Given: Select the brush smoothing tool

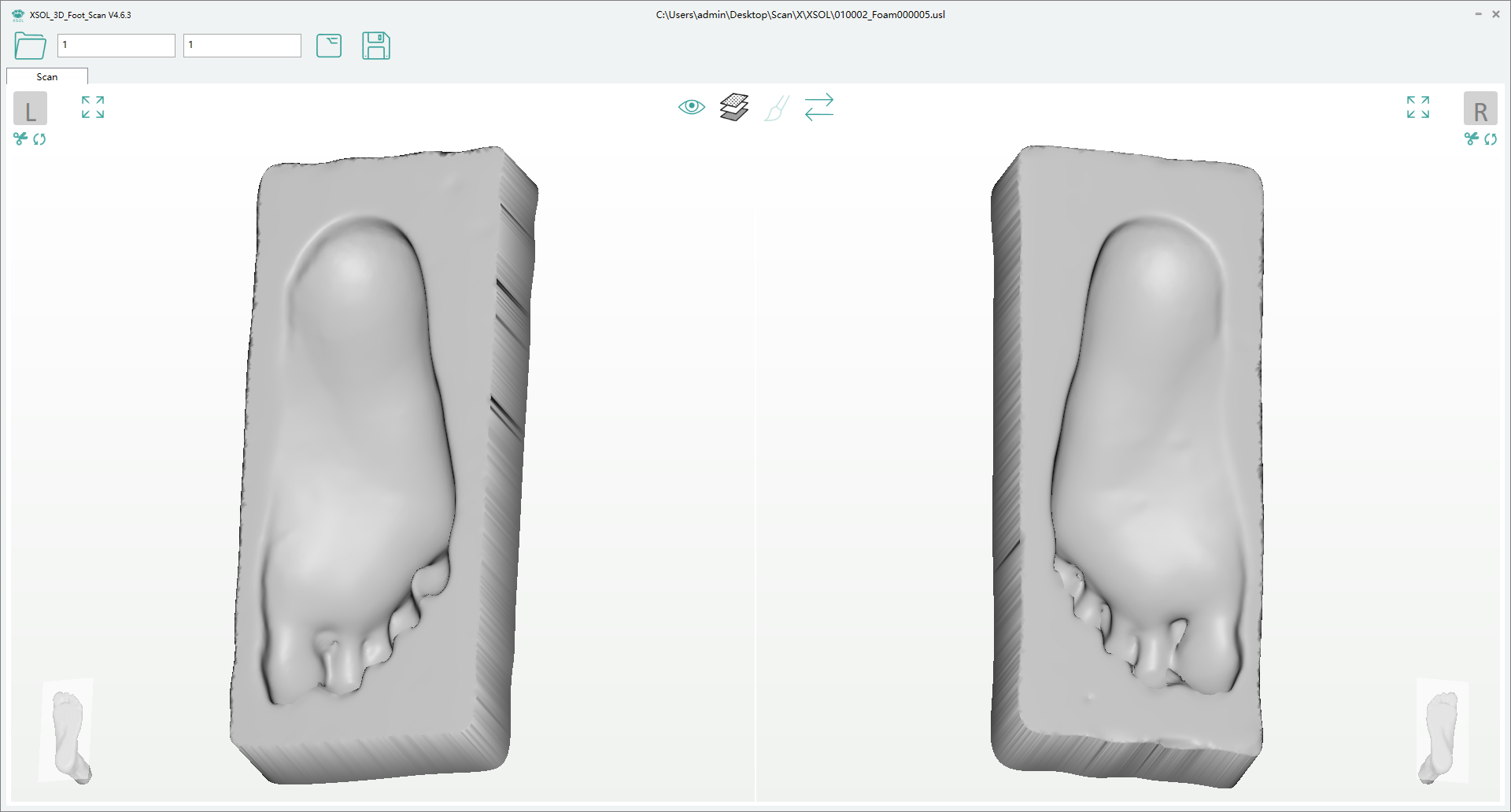Looking at the screenshot, I should click(776, 108).
